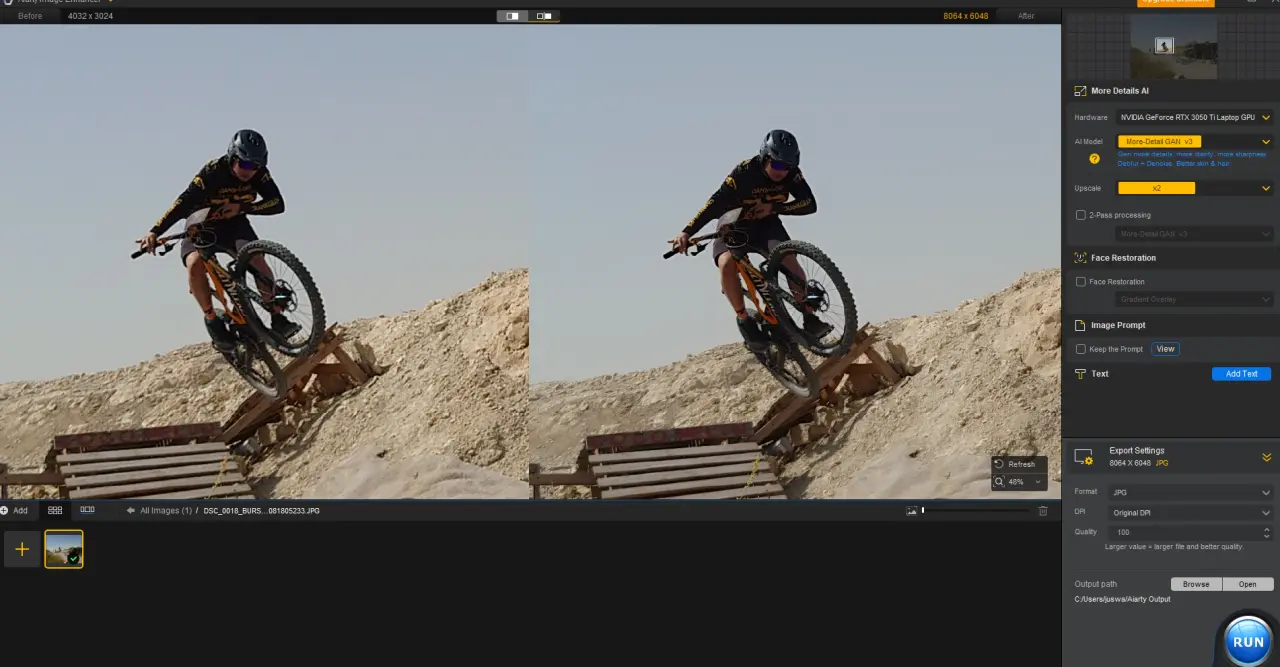Enable the Face Restoration checkbox
Image resolution: width=1280 pixels, height=667 pixels.
1080,282
